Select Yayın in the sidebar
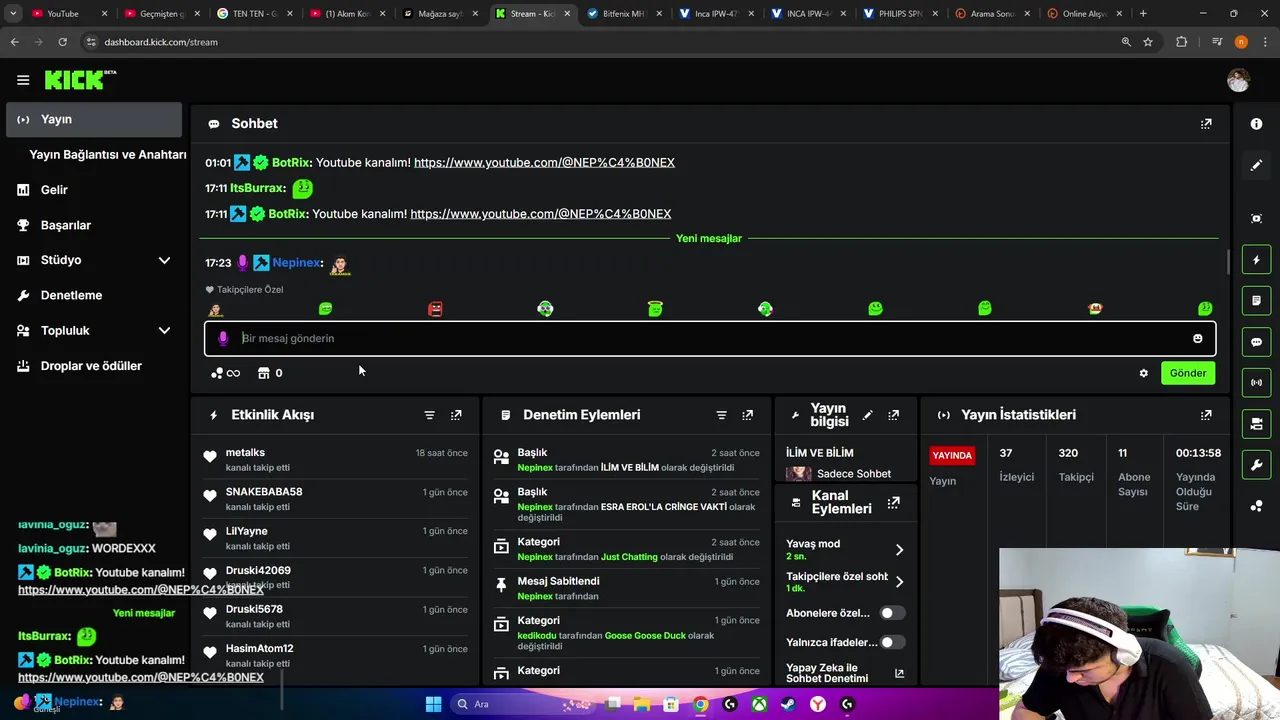Viewport: 1280px width, 720px height. (x=94, y=119)
